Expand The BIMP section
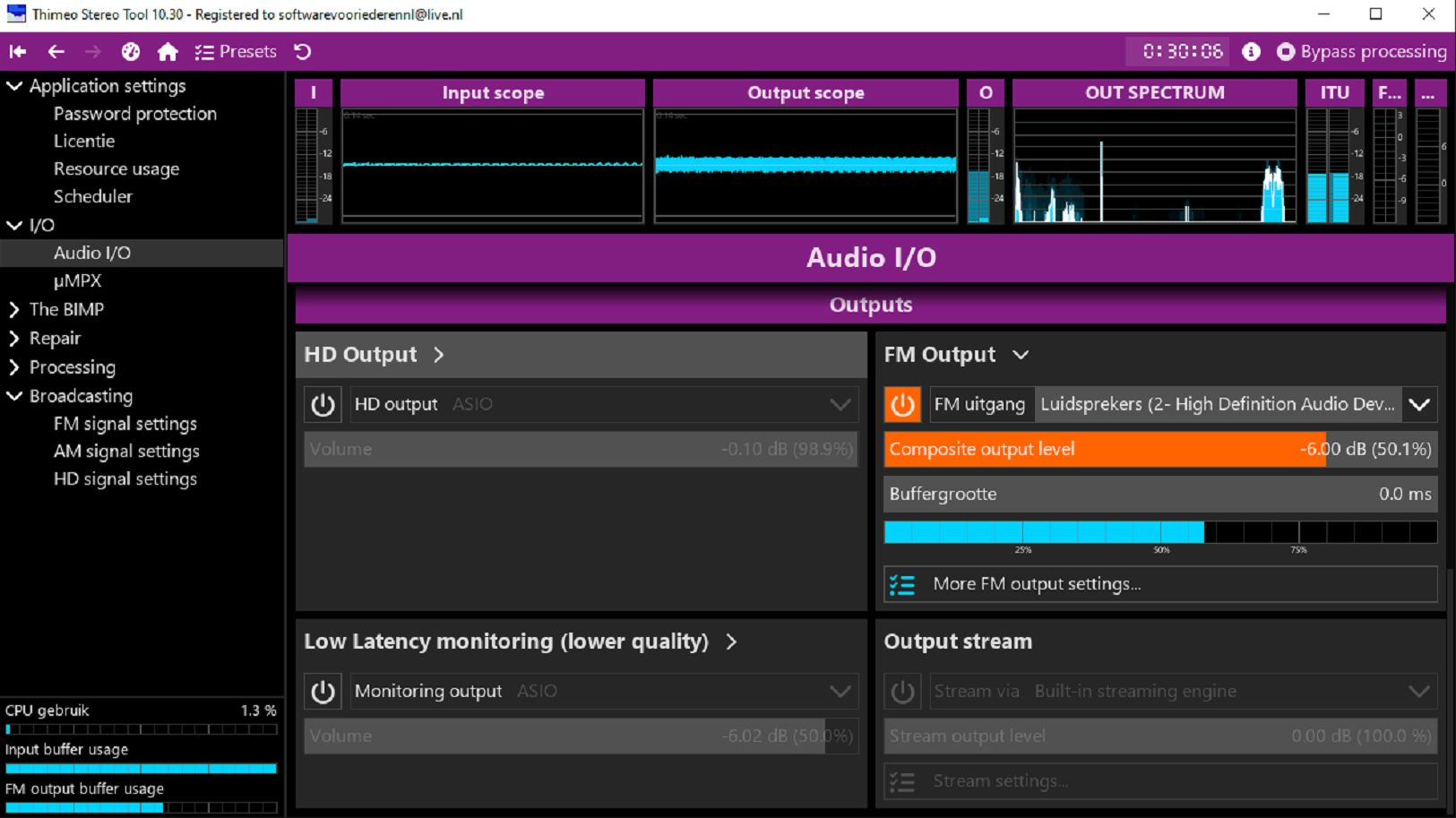The width and height of the screenshot is (1456, 818). 14,309
